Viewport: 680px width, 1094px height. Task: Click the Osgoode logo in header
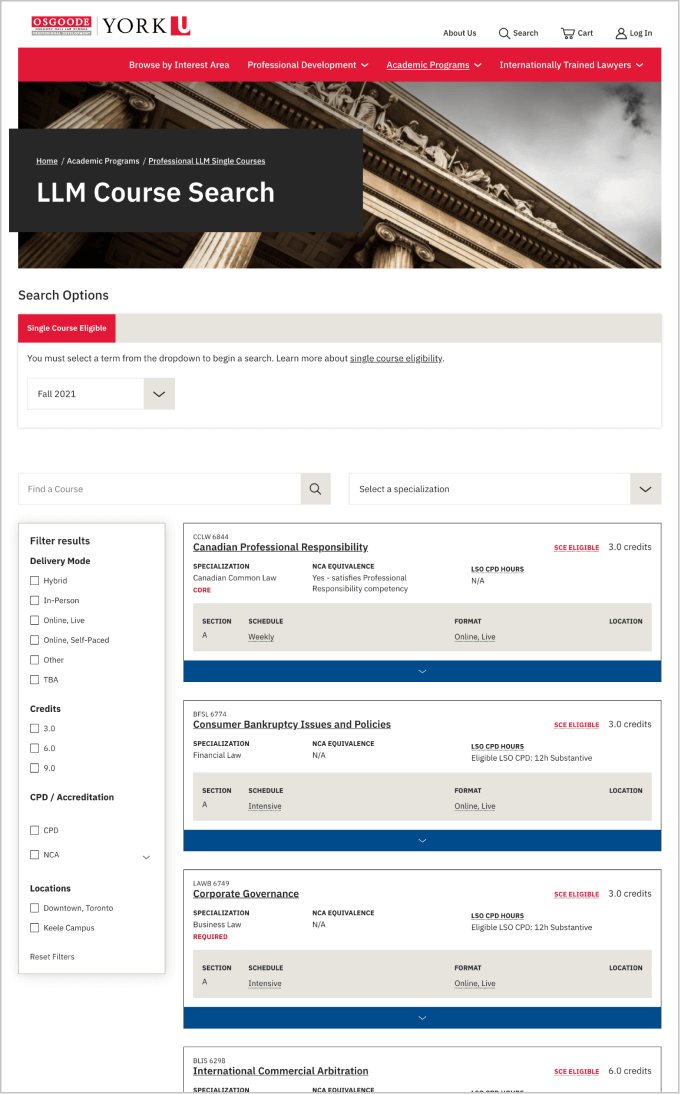pyautogui.click(x=61, y=26)
